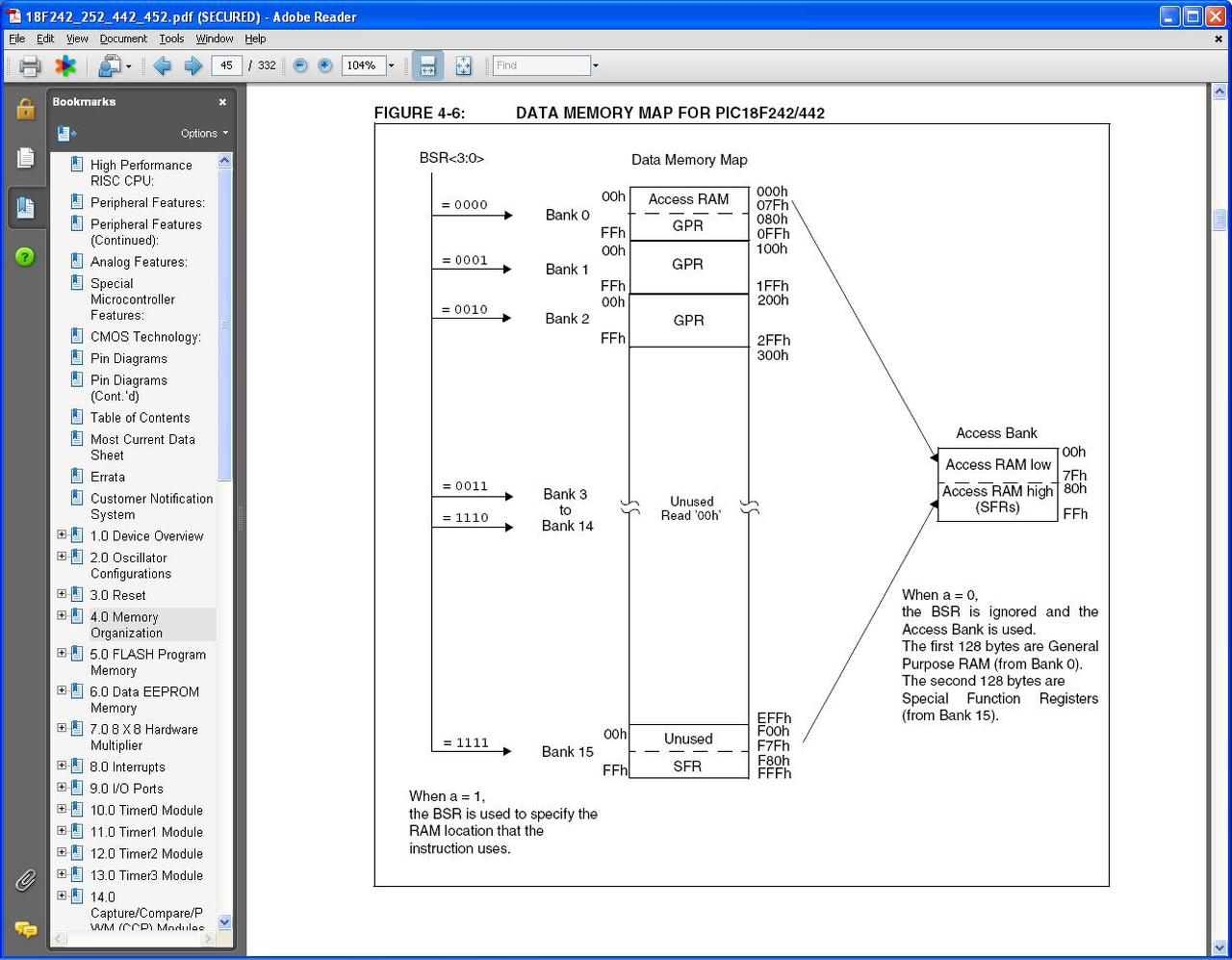Open the Comments panel icon
1232x960 pixels.
(x=25, y=929)
